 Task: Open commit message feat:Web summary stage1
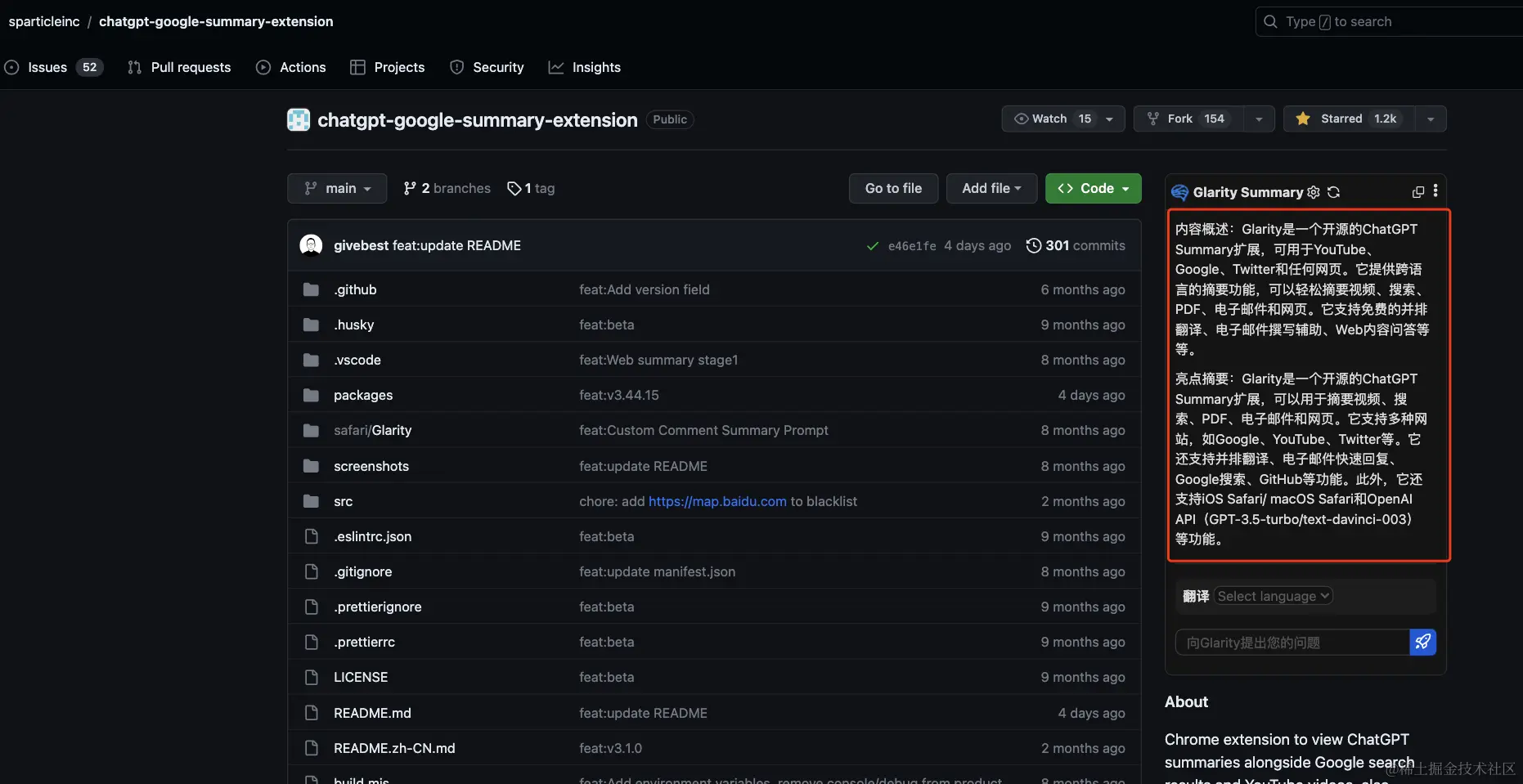(658, 360)
